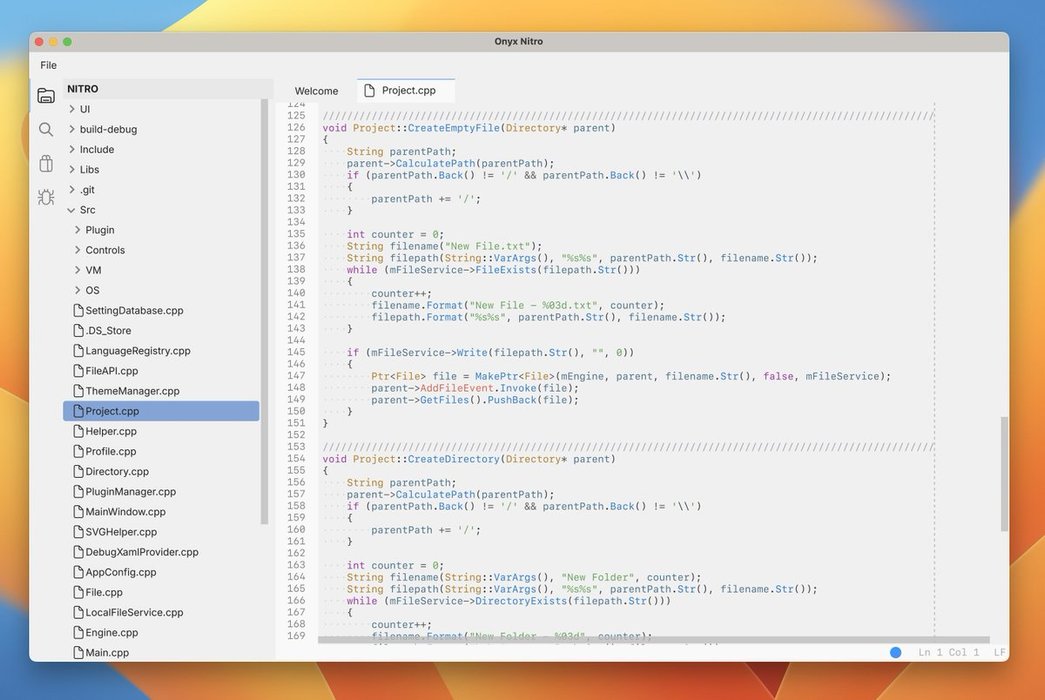Click file icon beside LocalFileService.cpp
This screenshot has width=1045, height=700.
78,612
